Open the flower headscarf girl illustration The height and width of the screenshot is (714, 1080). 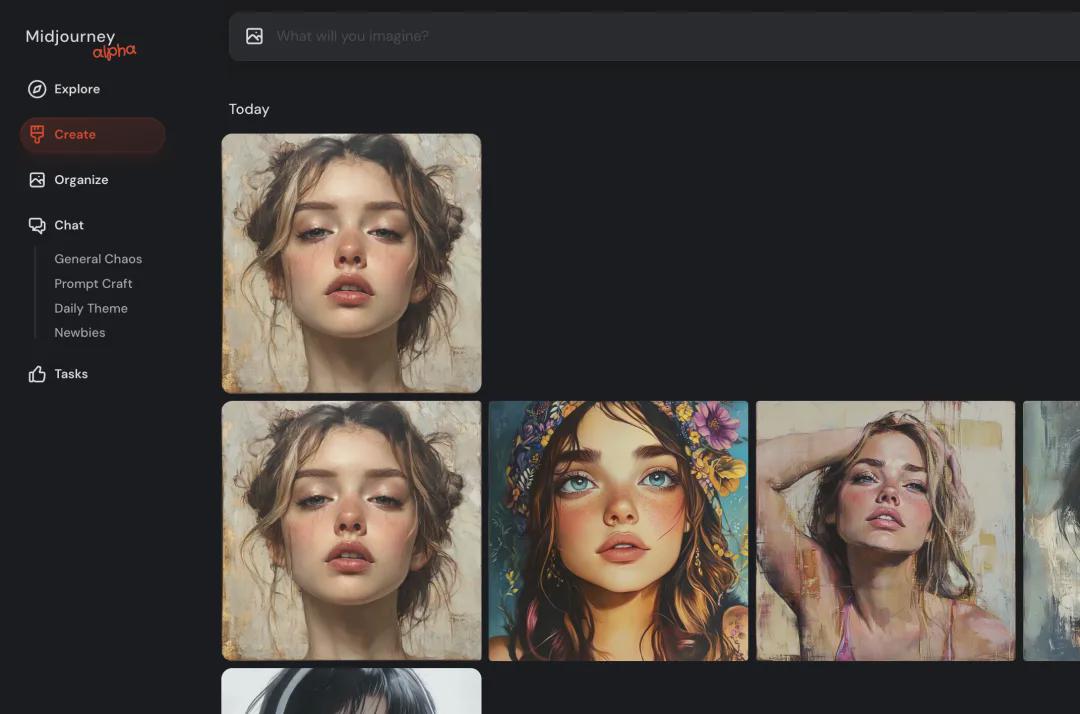coord(618,531)
